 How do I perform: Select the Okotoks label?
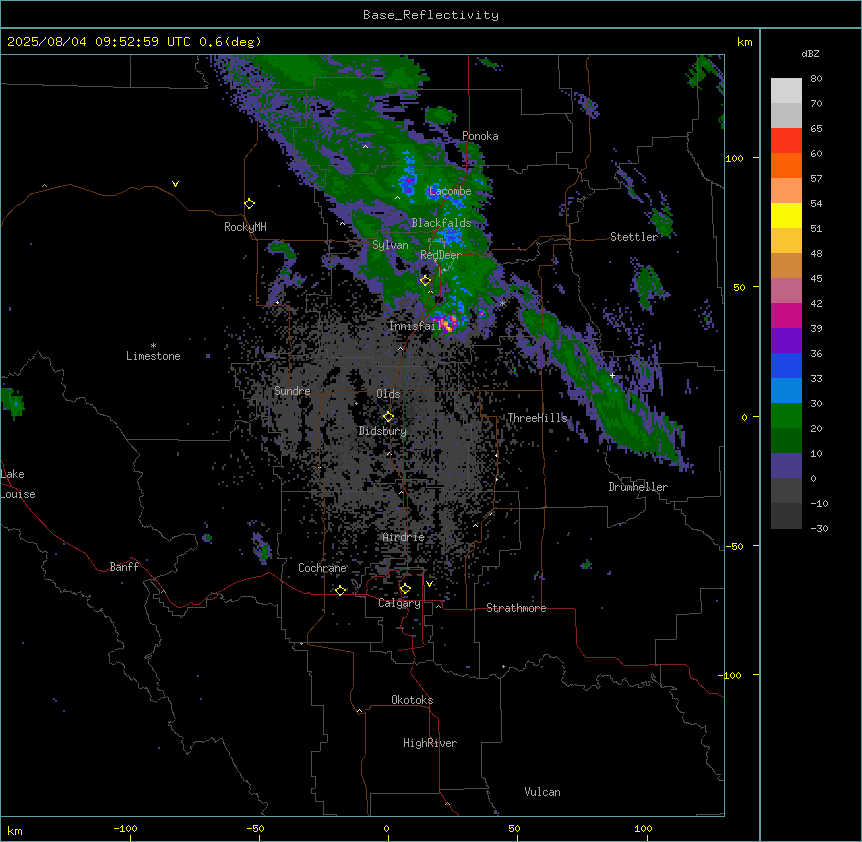[x=412, y=700]
